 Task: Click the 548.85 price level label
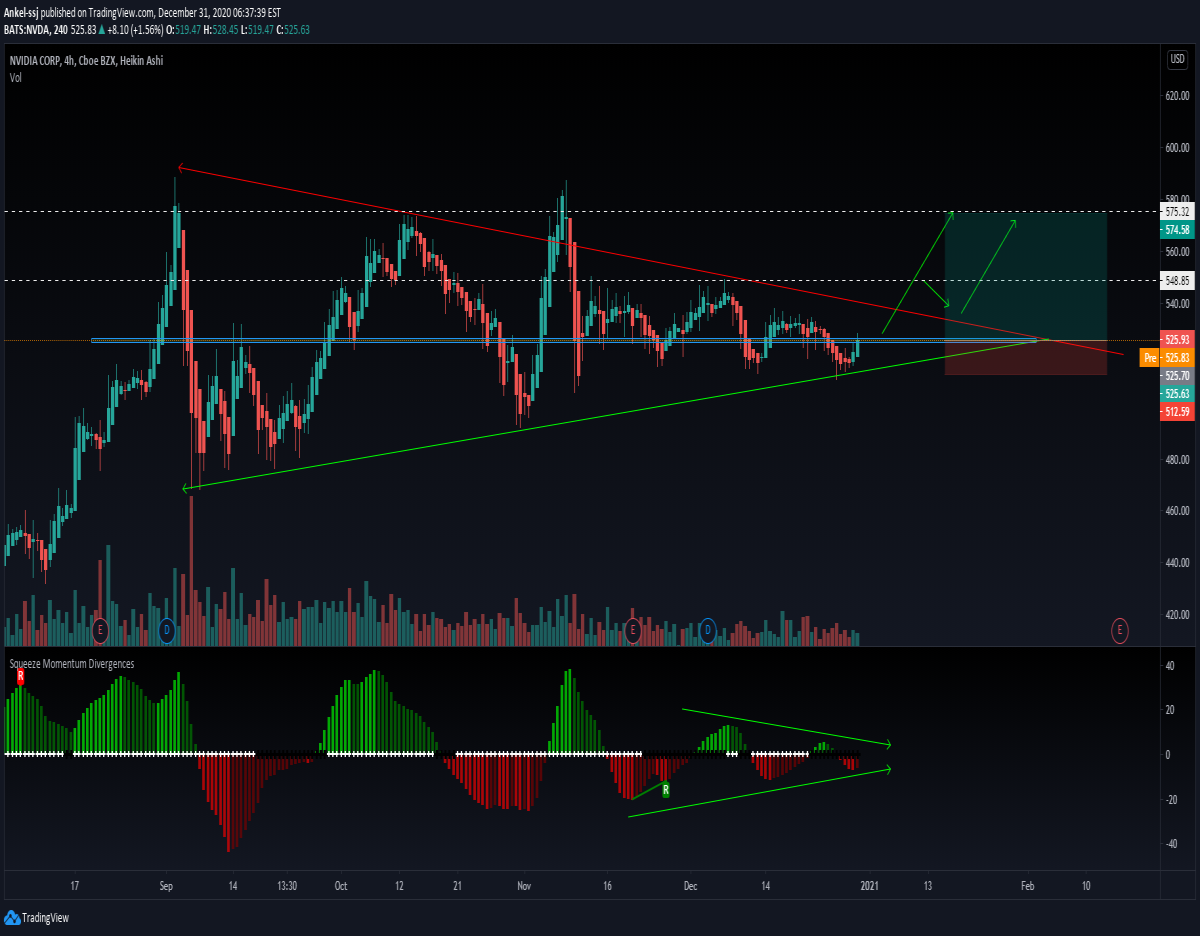click(x=1177, y=281)
